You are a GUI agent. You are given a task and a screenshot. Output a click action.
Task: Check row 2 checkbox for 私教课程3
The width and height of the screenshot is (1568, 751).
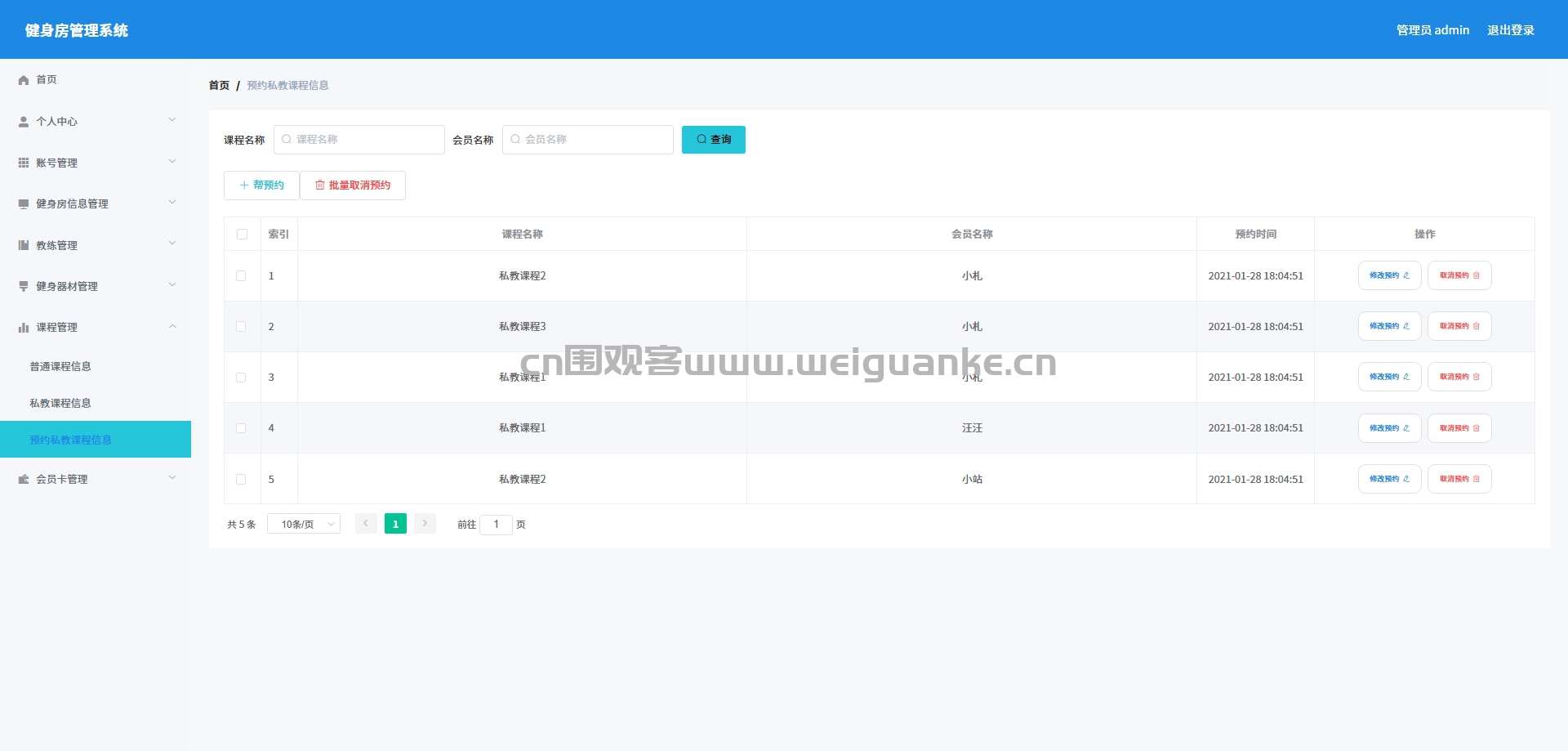(x=241, y=327)
